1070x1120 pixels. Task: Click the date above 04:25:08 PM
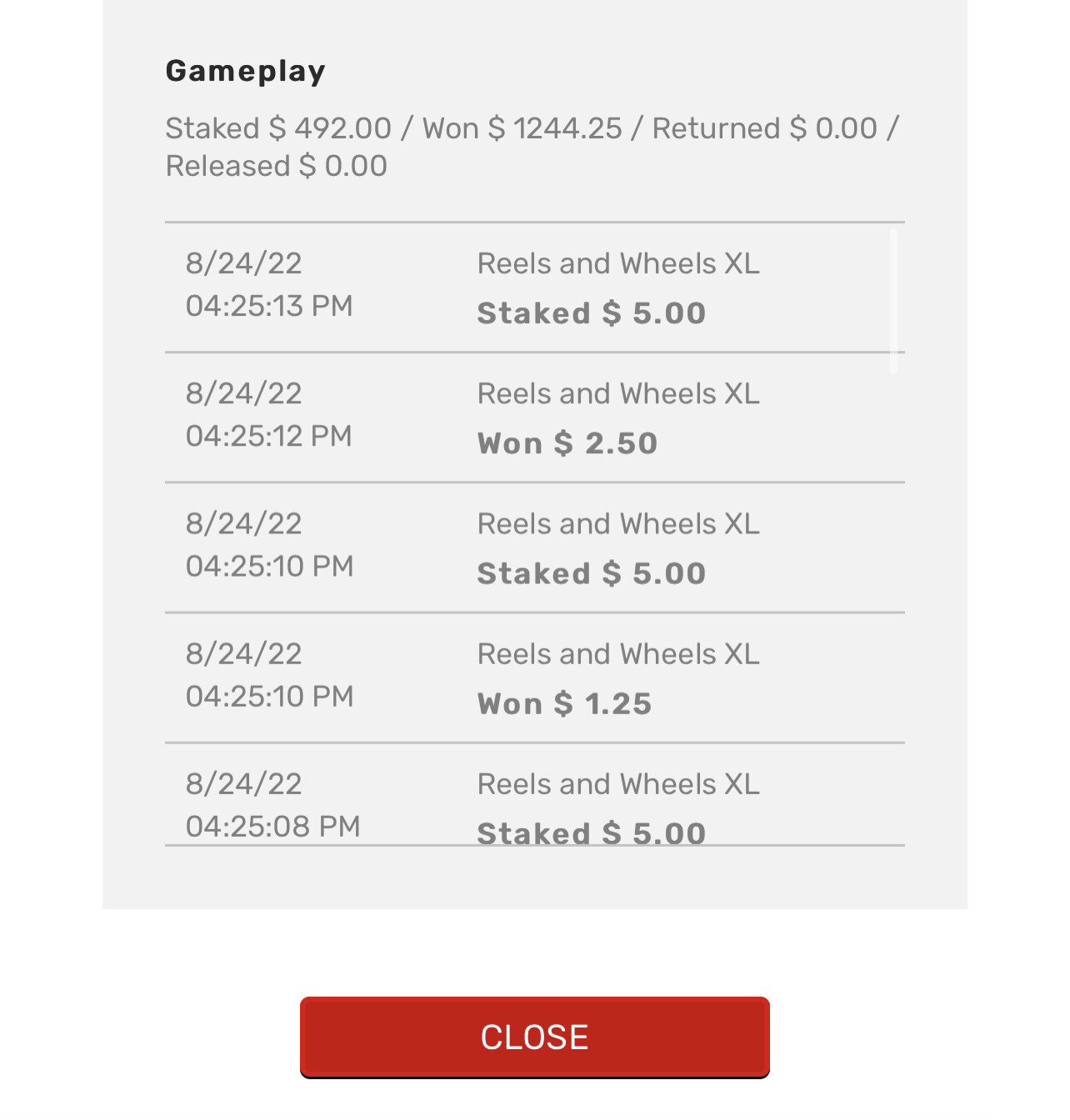243,784
